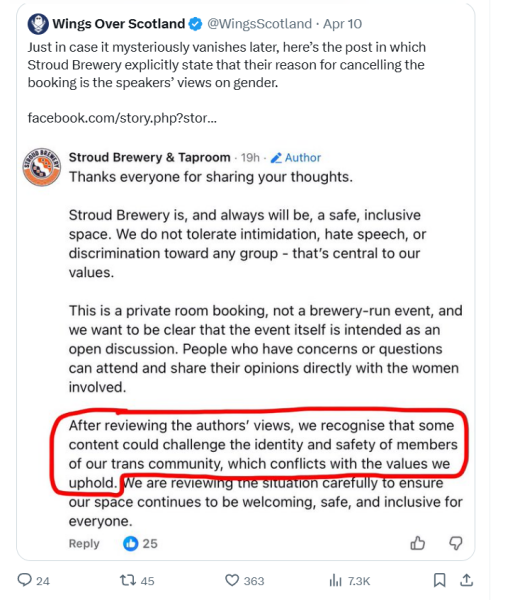515x600 pixels.
Task: Click the blue verified badge
Action: tap(196, 24)
